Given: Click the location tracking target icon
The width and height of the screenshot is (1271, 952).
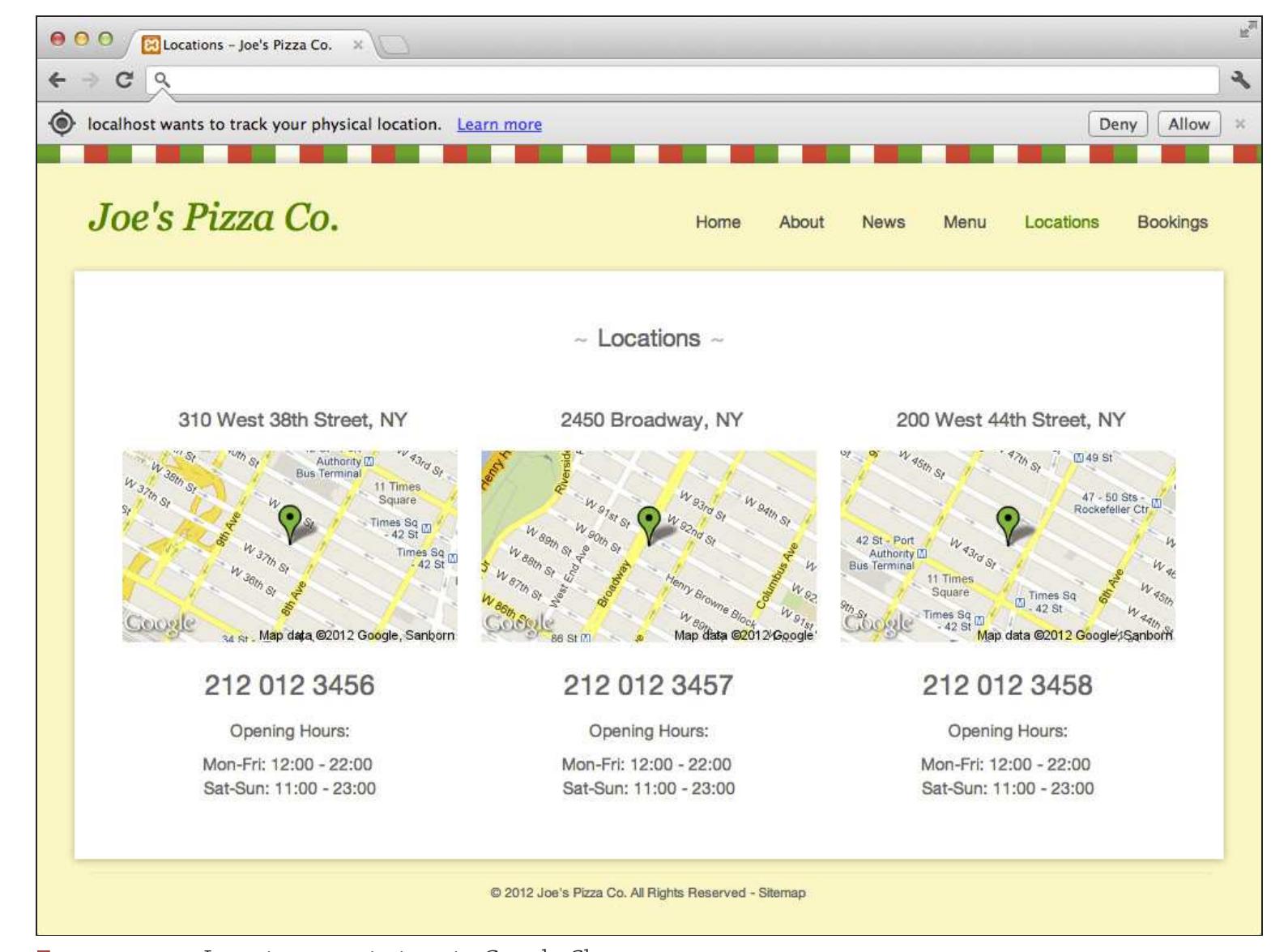Looking at the screenshot, I should click(x=61, y=123).
